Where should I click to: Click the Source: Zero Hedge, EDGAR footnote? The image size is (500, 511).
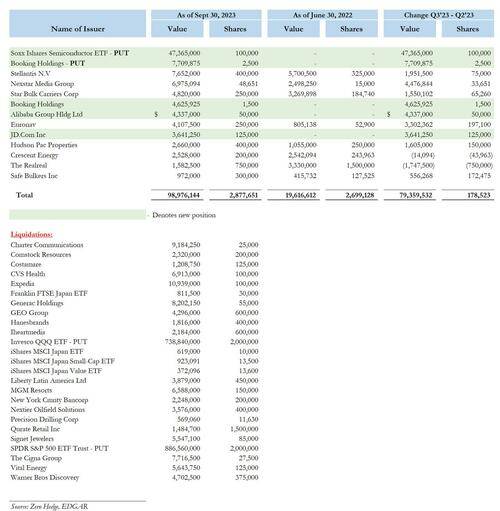point(49,506)
